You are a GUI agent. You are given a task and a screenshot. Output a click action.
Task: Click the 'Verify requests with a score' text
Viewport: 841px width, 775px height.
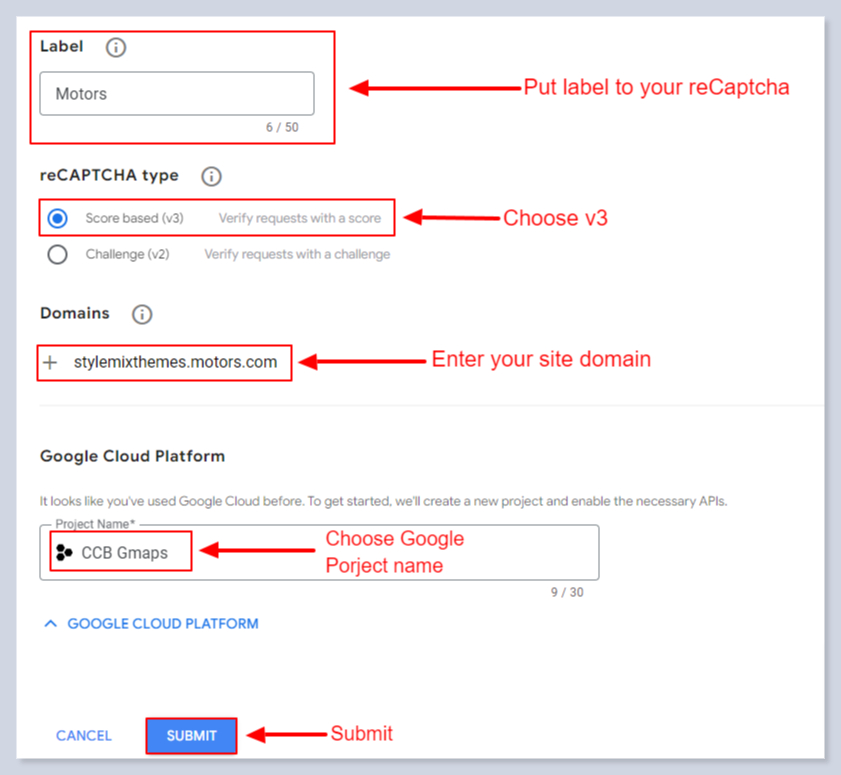click(x=300, y=218)
